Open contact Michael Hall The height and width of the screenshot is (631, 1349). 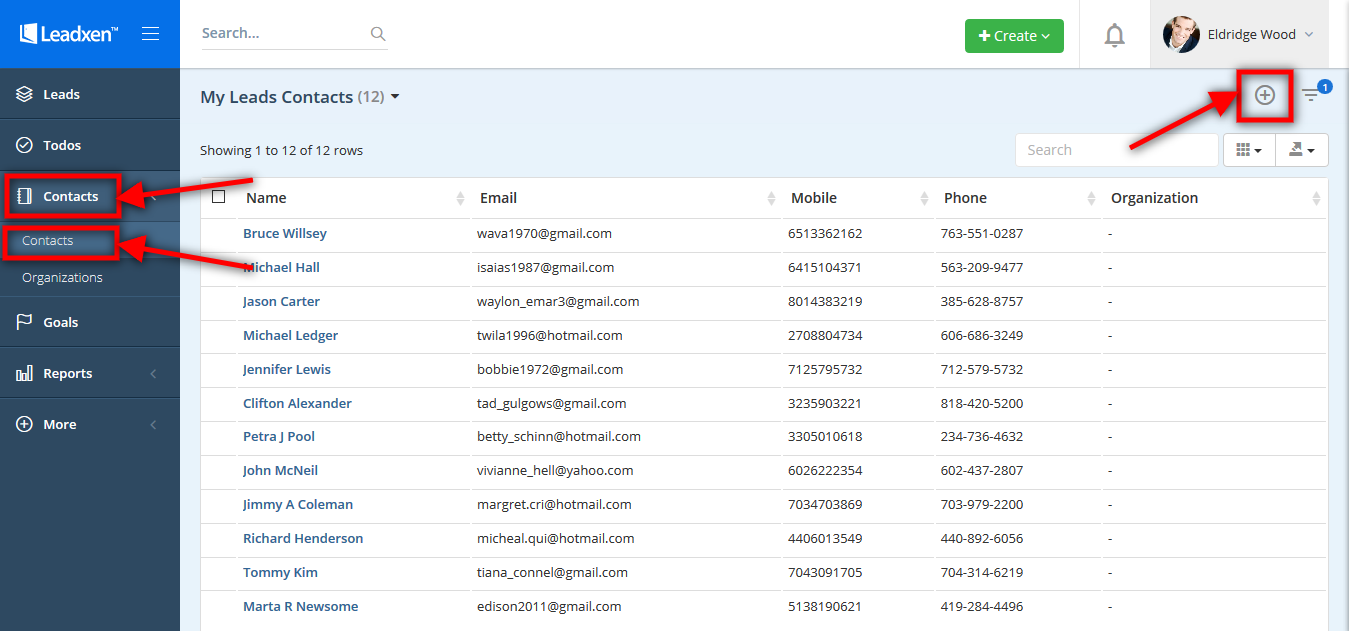point(282,268)
